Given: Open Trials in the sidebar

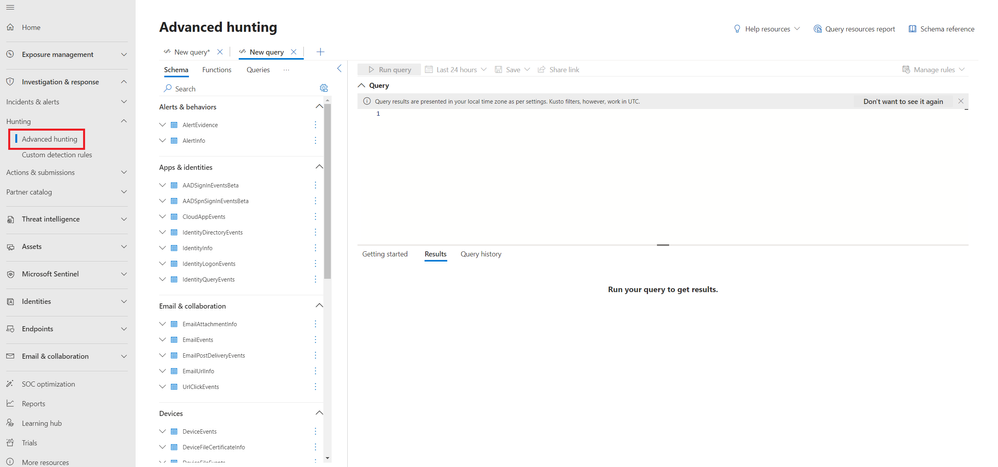Looking at the screenshot, I should coord(29,443).
